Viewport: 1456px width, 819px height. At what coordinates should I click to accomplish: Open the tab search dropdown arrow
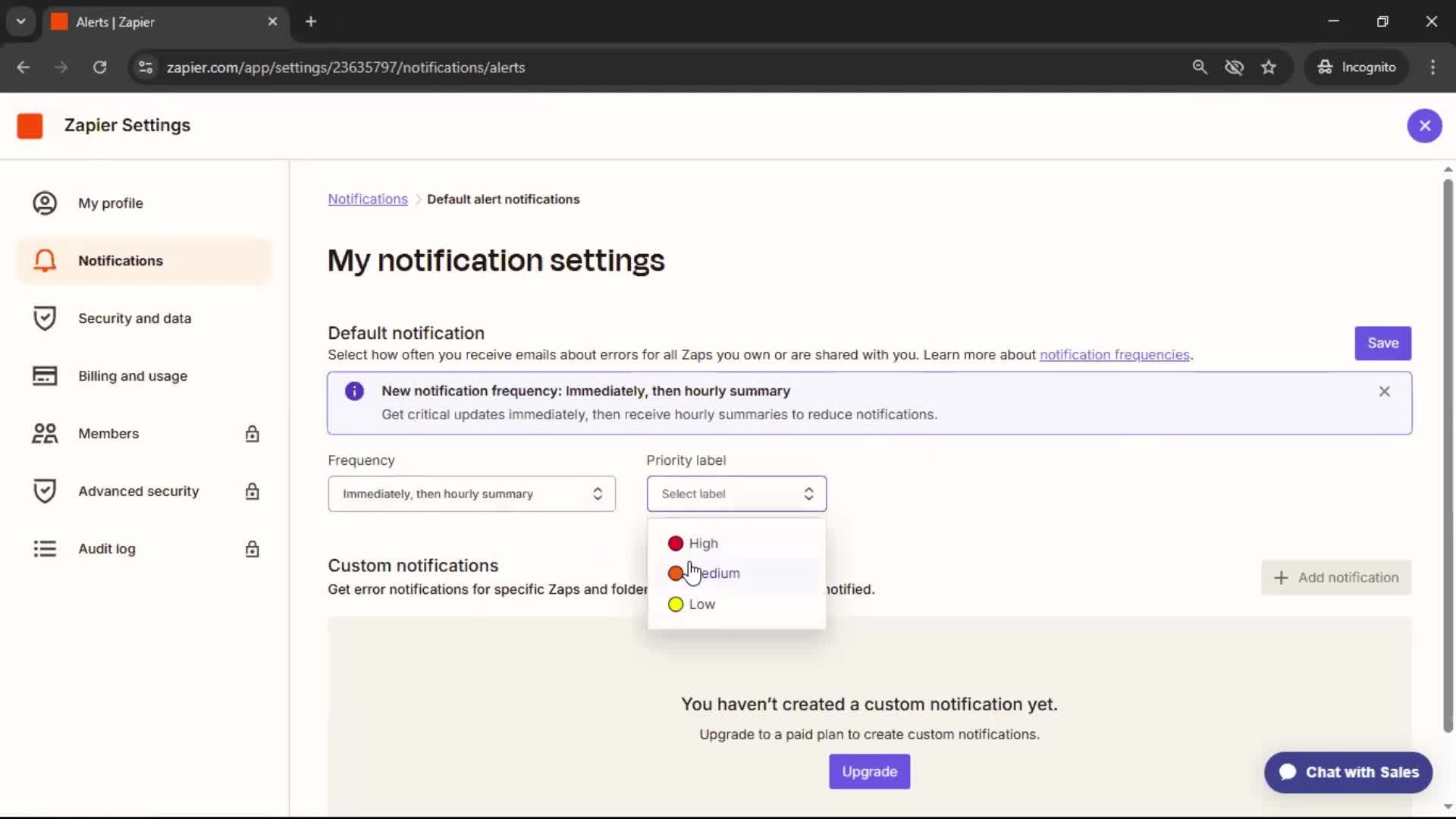[x=21, y=22]
